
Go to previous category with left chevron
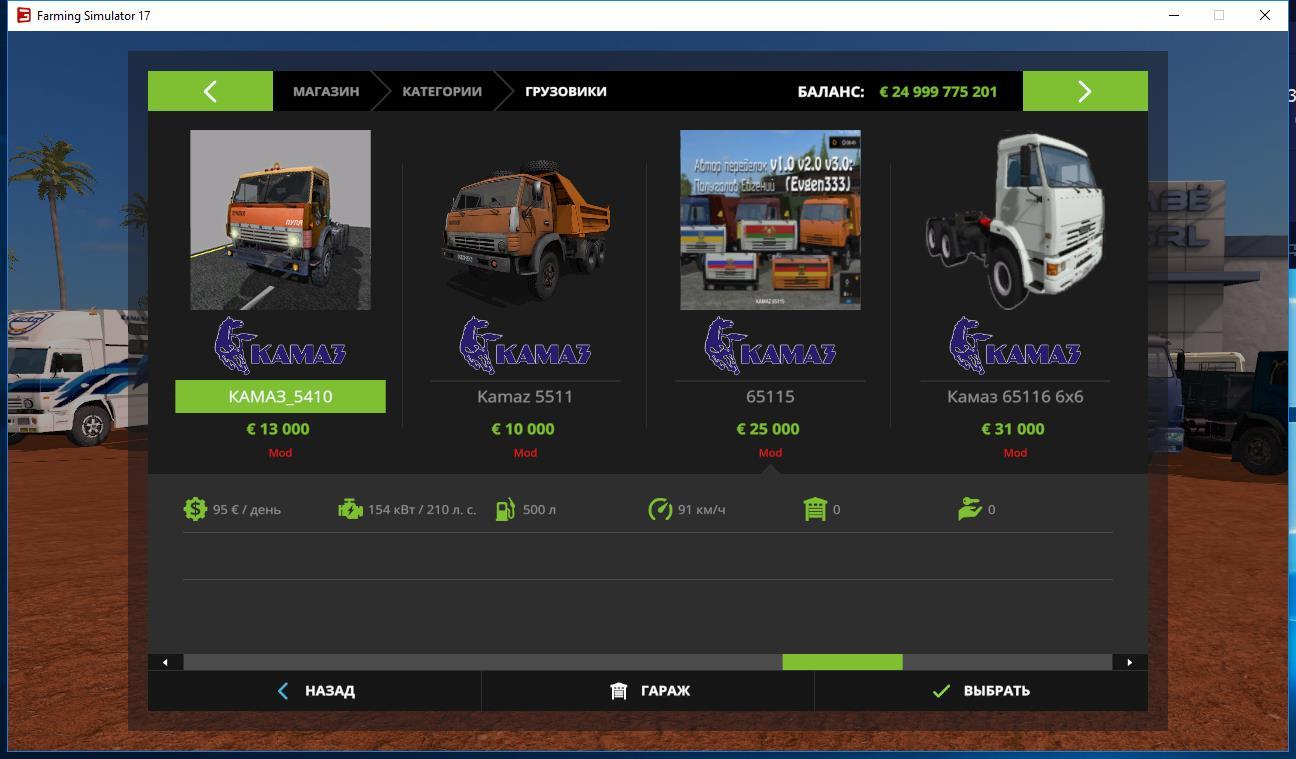210,91
